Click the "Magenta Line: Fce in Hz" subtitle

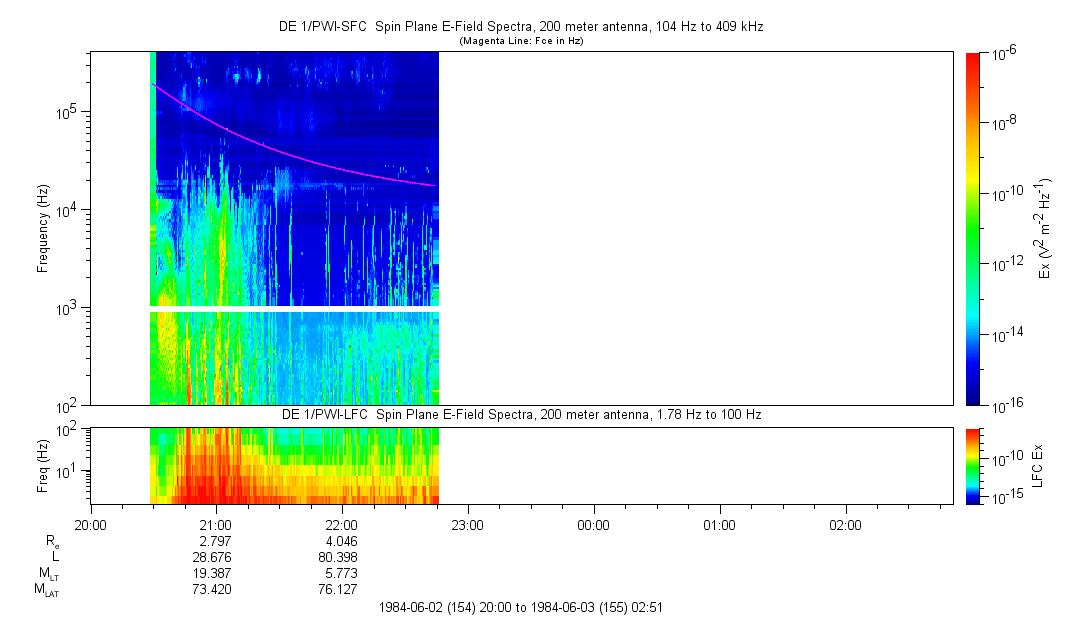(521, 42)
